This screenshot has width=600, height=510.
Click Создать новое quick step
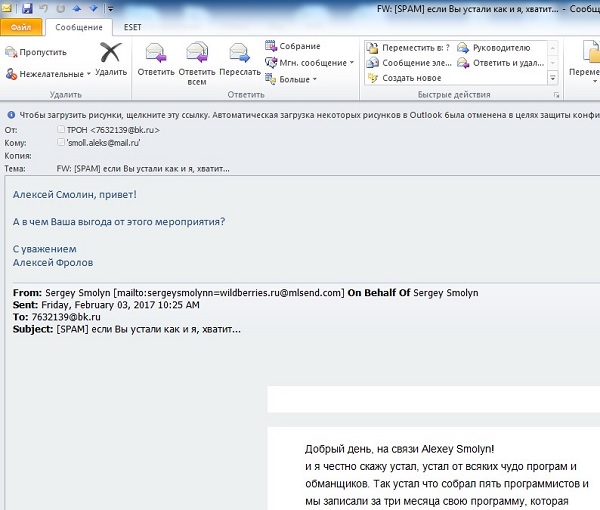point(404,78)
